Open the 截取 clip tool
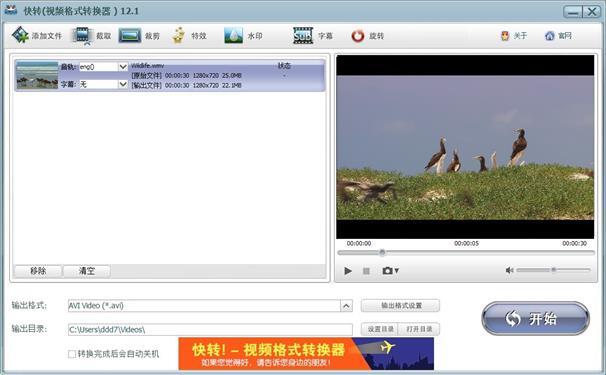Image resolution: width=606 pixels, height=375 pixels. 82,35
